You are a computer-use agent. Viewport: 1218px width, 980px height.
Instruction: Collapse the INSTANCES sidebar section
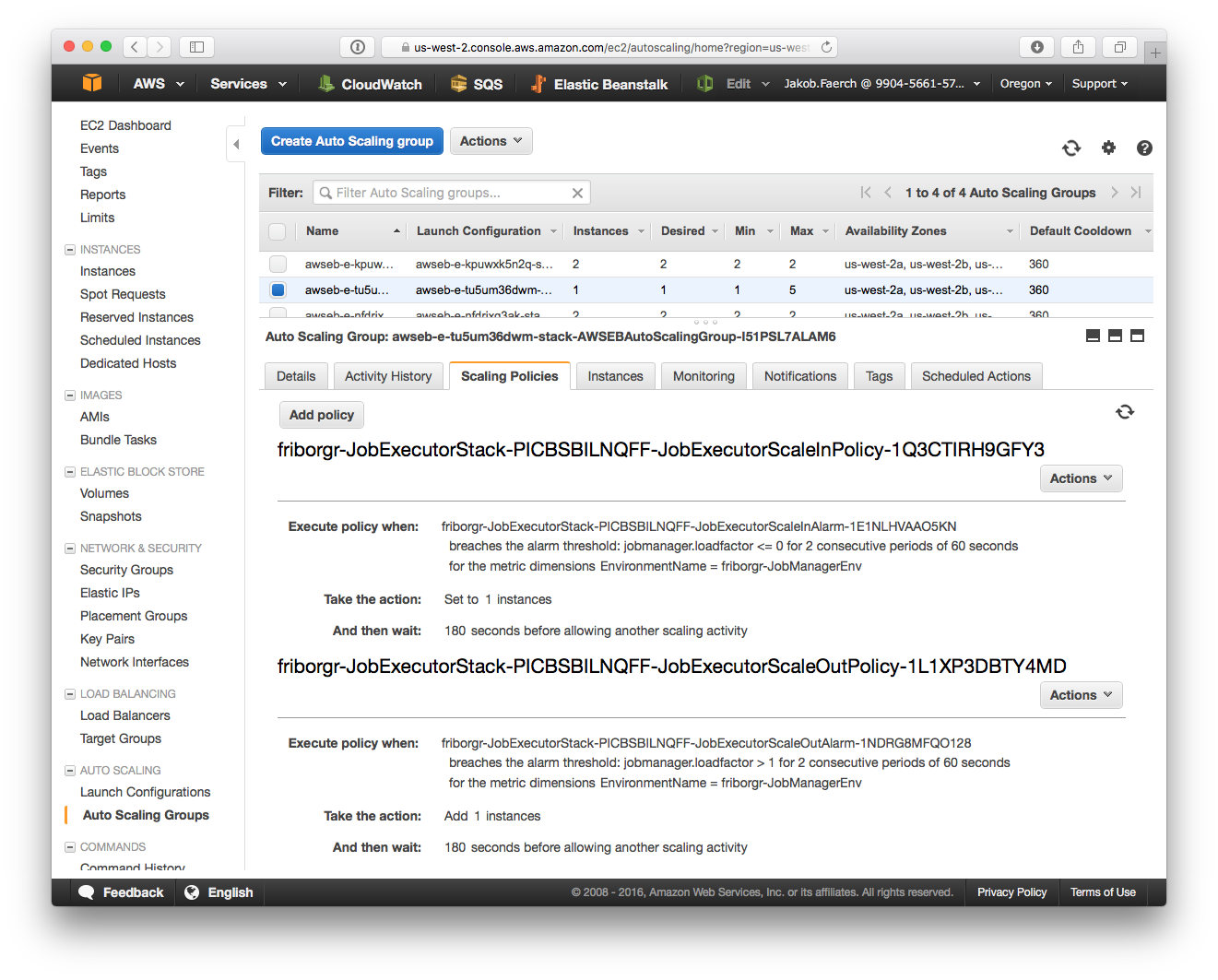coord(70,250)
